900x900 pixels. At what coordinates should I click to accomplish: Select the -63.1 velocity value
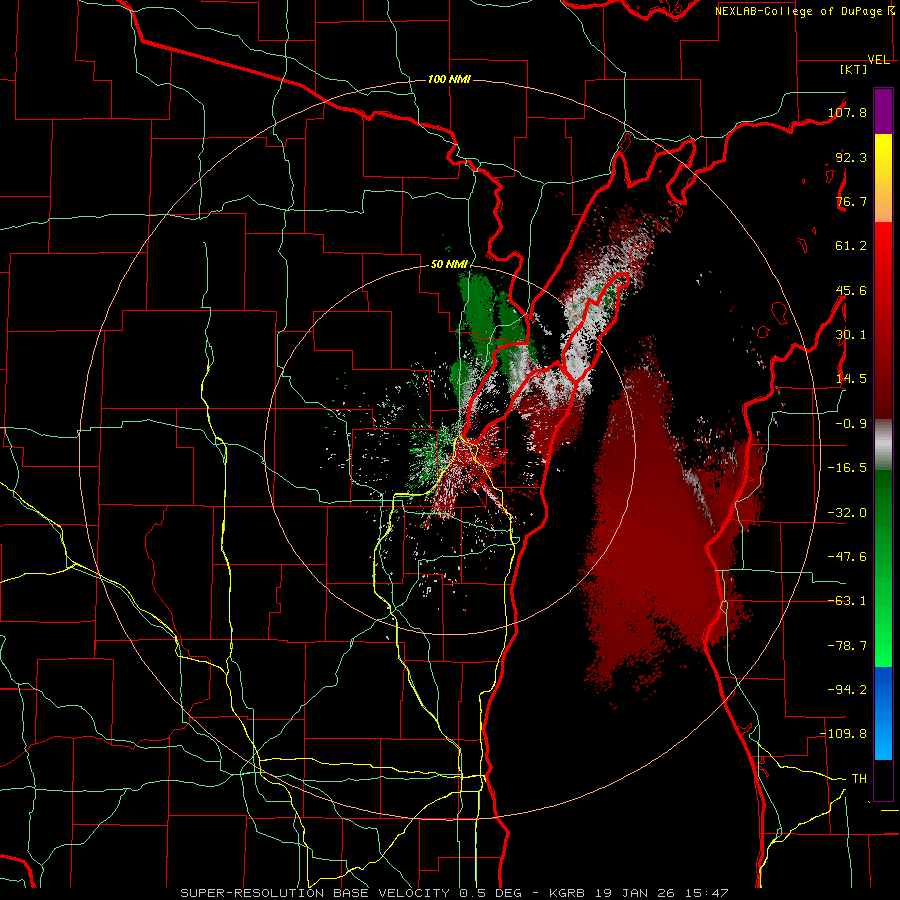click(x=847, y=600)
